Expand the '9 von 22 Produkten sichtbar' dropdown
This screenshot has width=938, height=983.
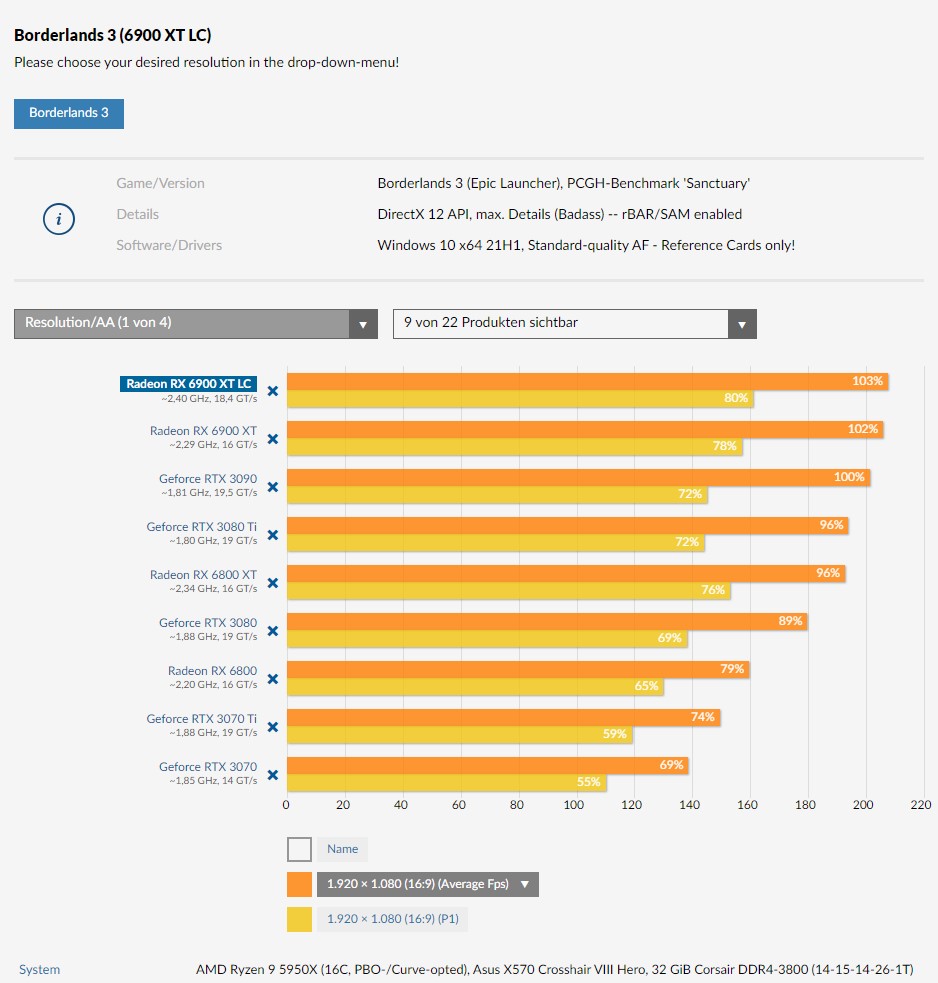[x=574, y=323]
